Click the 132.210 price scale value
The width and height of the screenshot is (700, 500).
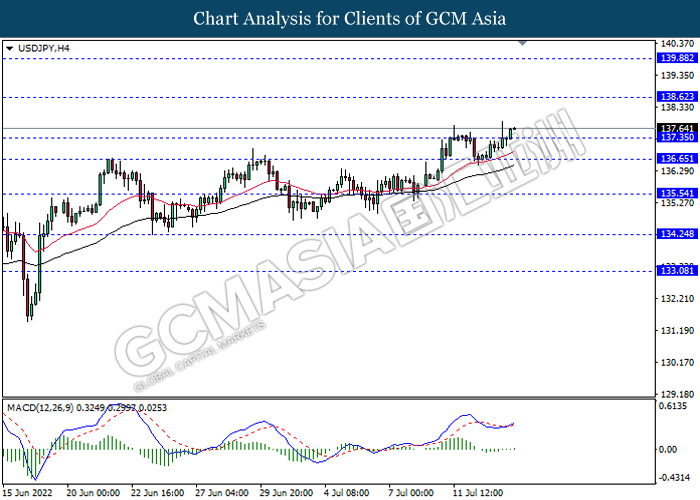click(677, 299)
